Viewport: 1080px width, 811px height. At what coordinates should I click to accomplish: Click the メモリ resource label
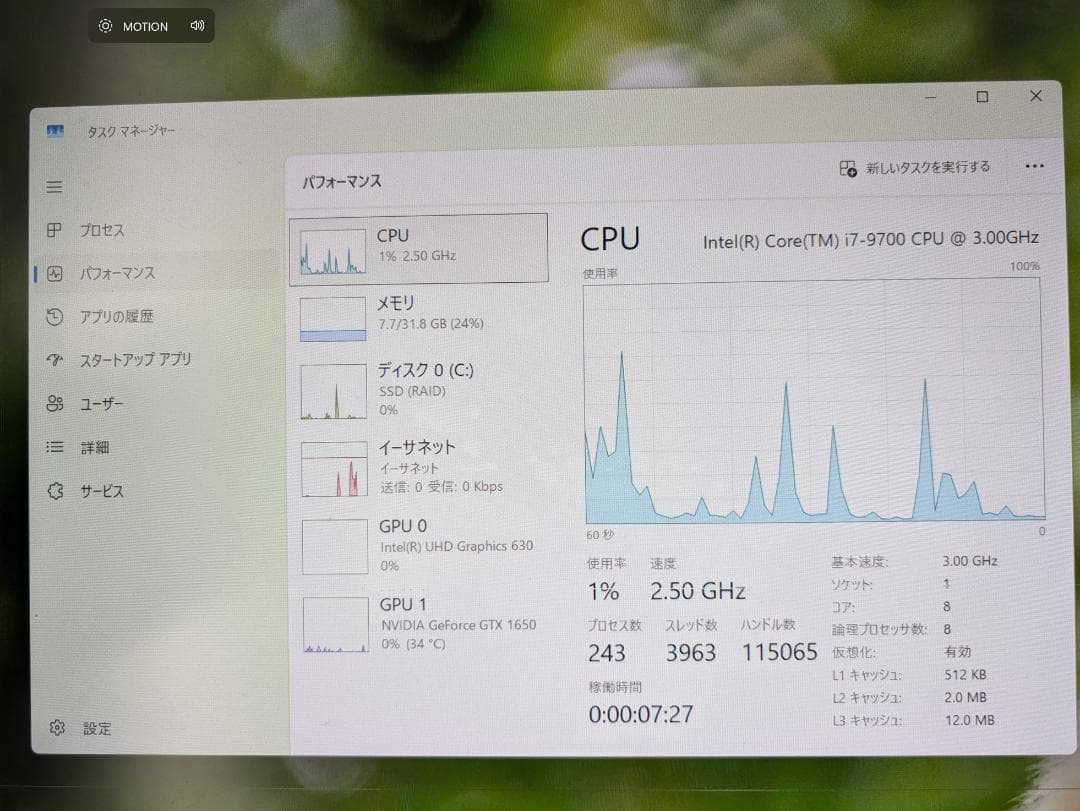click(x=395, y=302)
